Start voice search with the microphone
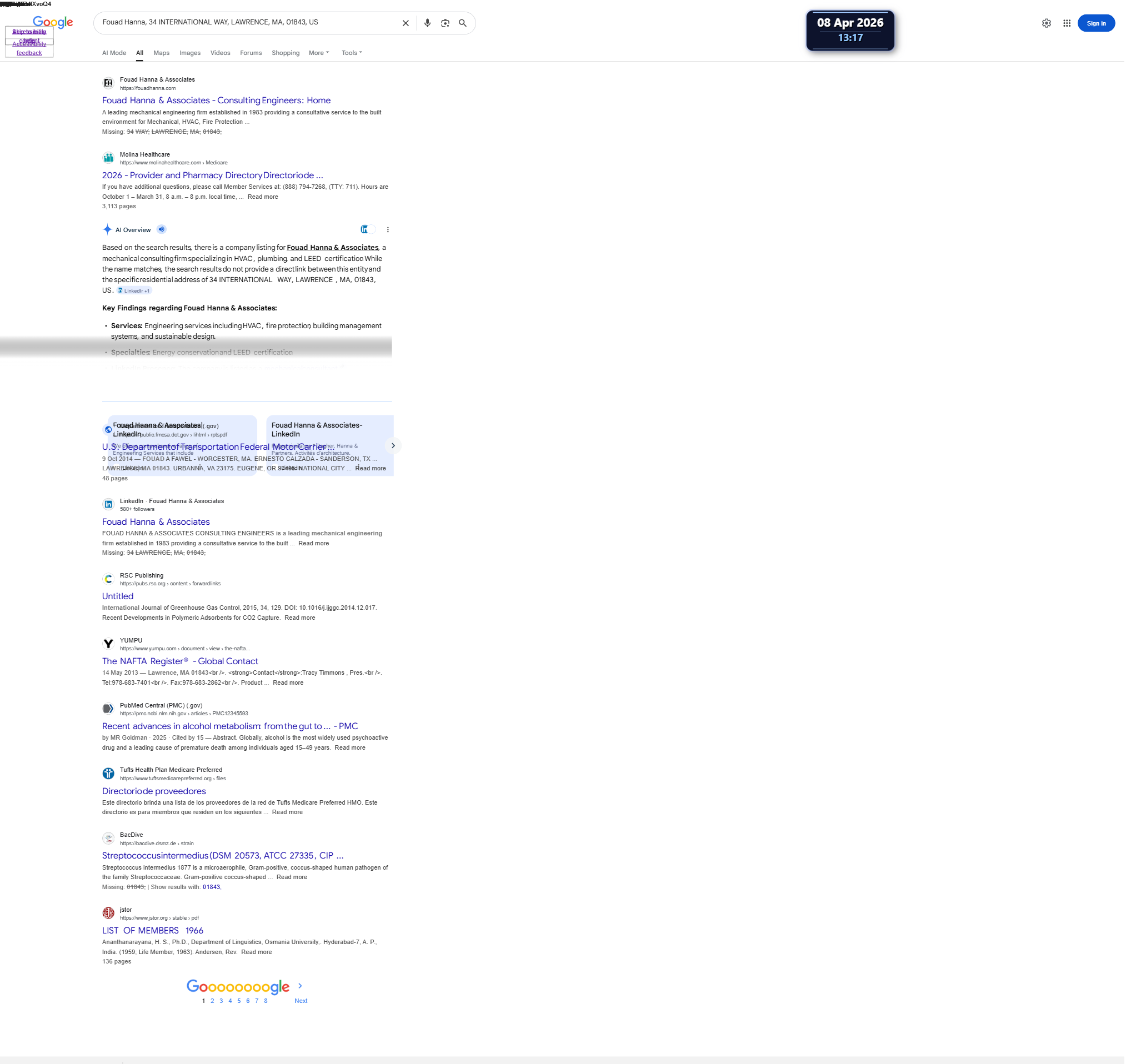 click(x=430, y=23)
